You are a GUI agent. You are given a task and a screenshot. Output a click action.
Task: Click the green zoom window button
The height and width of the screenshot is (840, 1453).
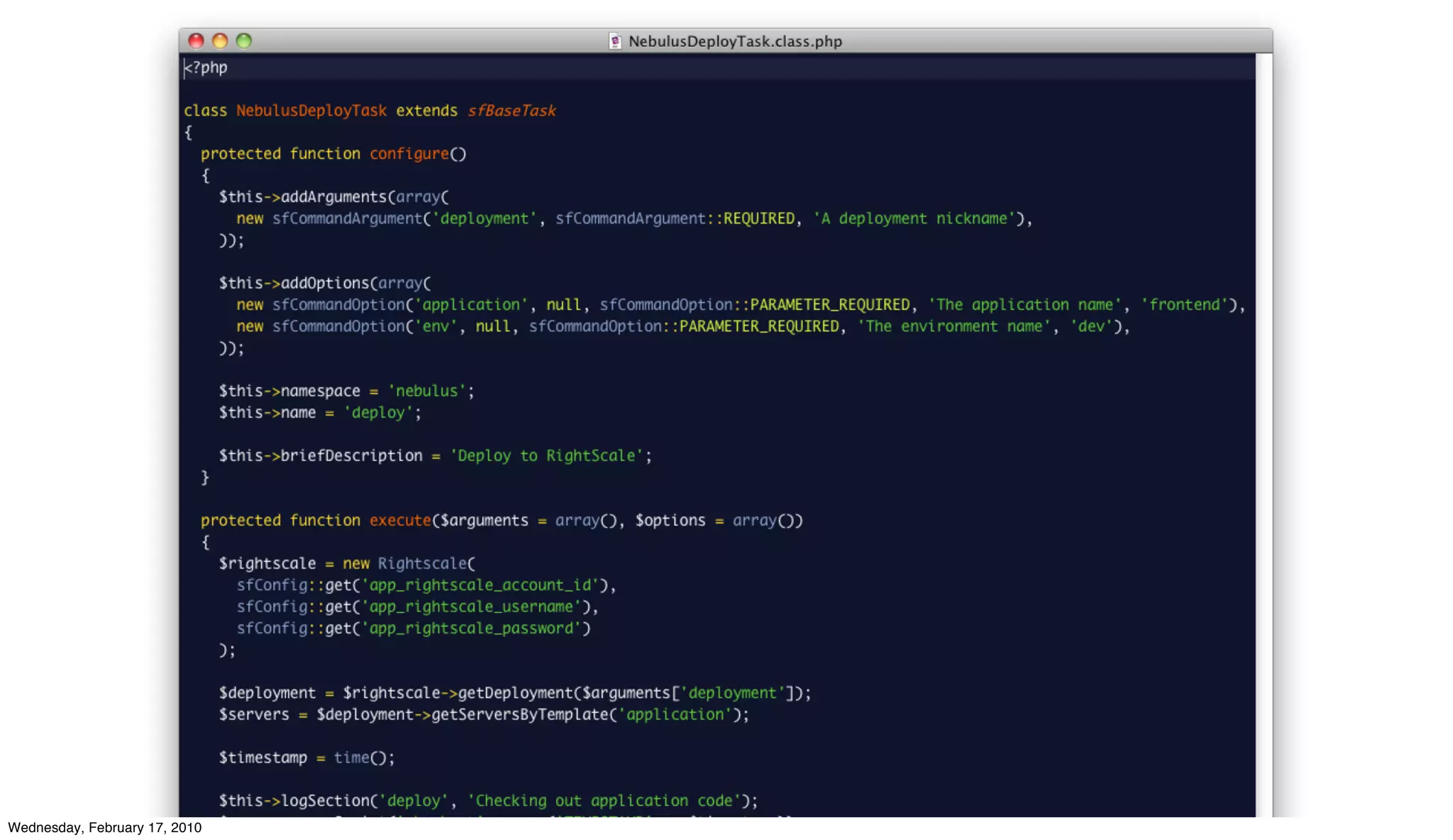pyautogui.click(x=244, y=41)
